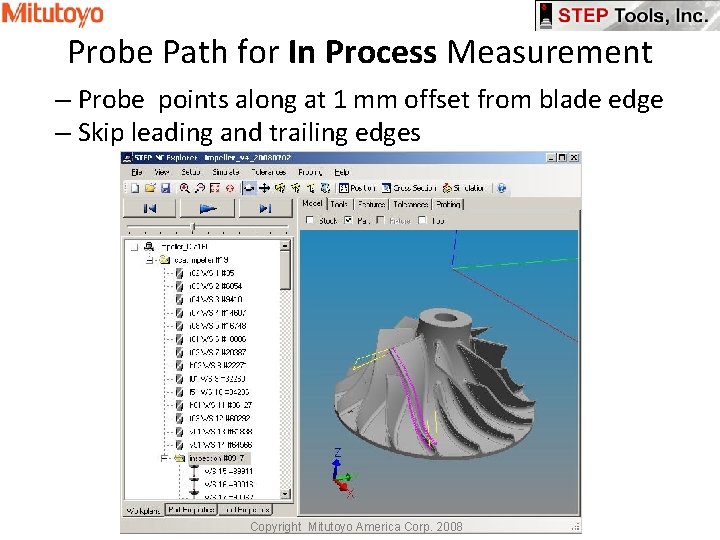Collapse the impeller workplan tree node

click(x=149, y=260)
